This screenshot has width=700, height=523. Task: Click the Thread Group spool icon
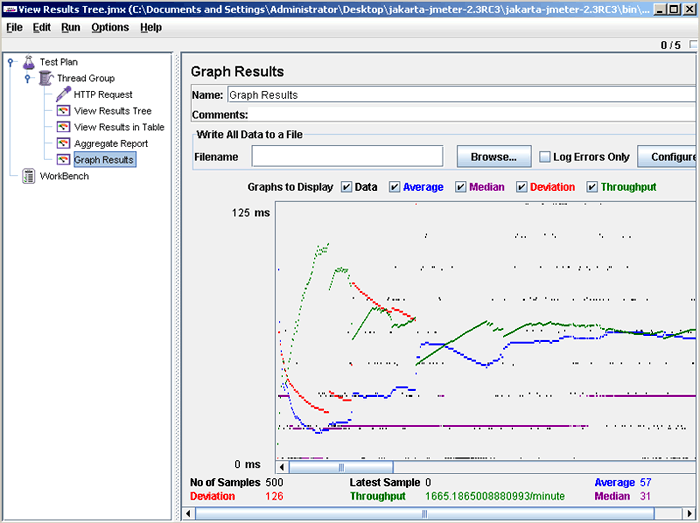click(x=46, y=78)
